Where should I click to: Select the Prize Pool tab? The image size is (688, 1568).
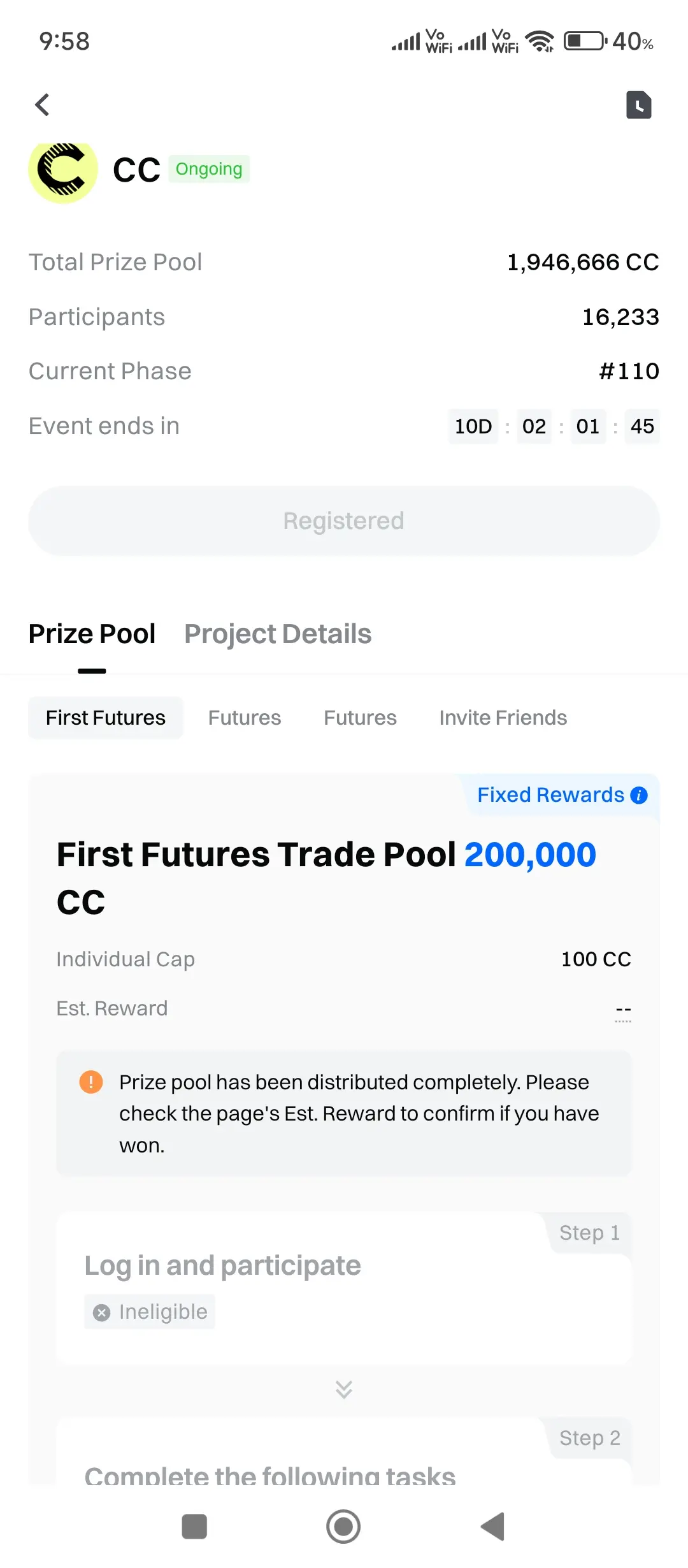pyautogui.click(x=92, y=634)
